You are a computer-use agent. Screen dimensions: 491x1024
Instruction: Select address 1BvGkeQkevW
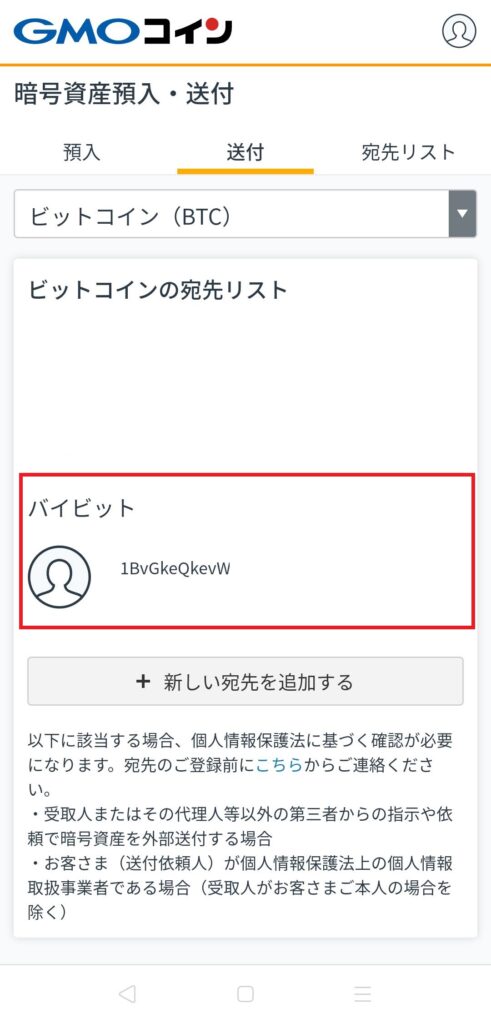176,569
